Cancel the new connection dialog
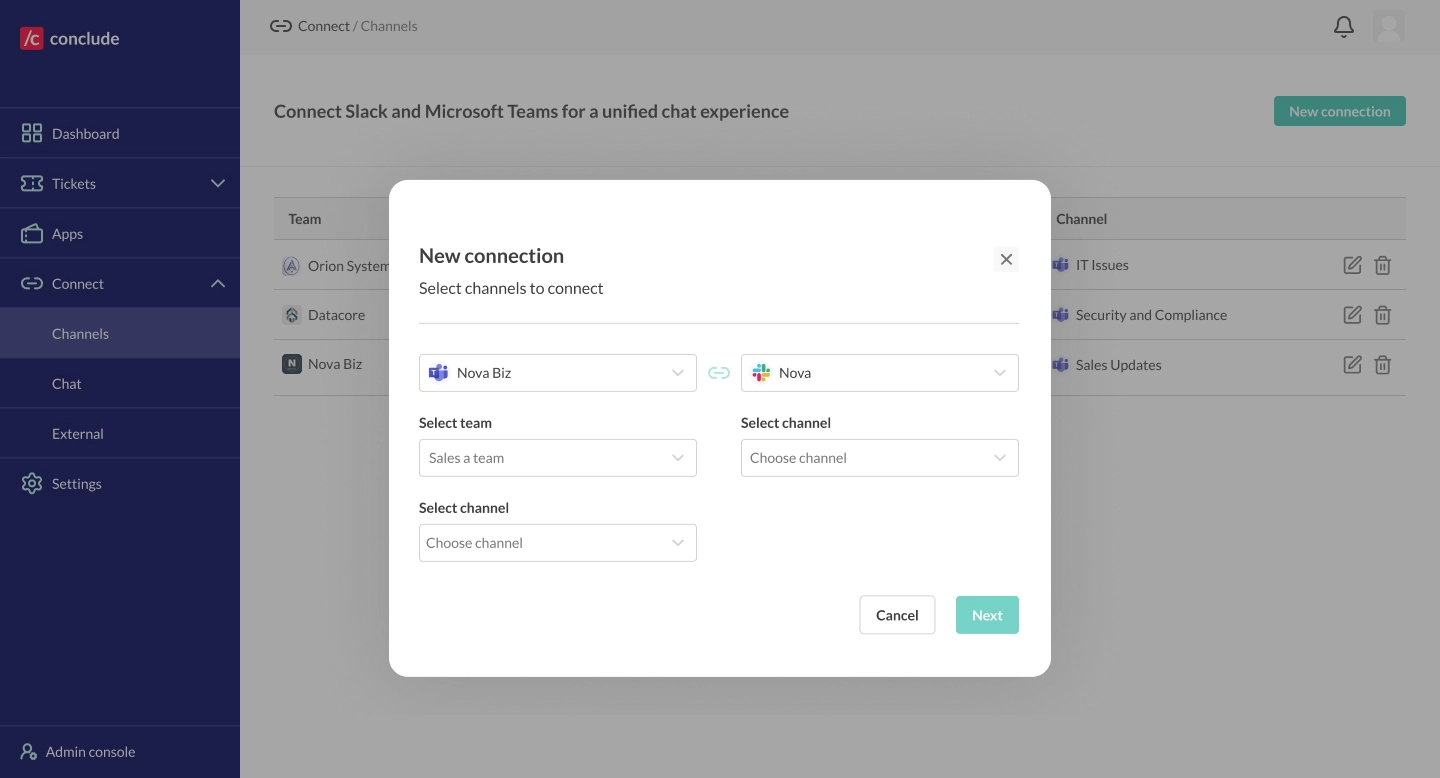 pos(897,615)
